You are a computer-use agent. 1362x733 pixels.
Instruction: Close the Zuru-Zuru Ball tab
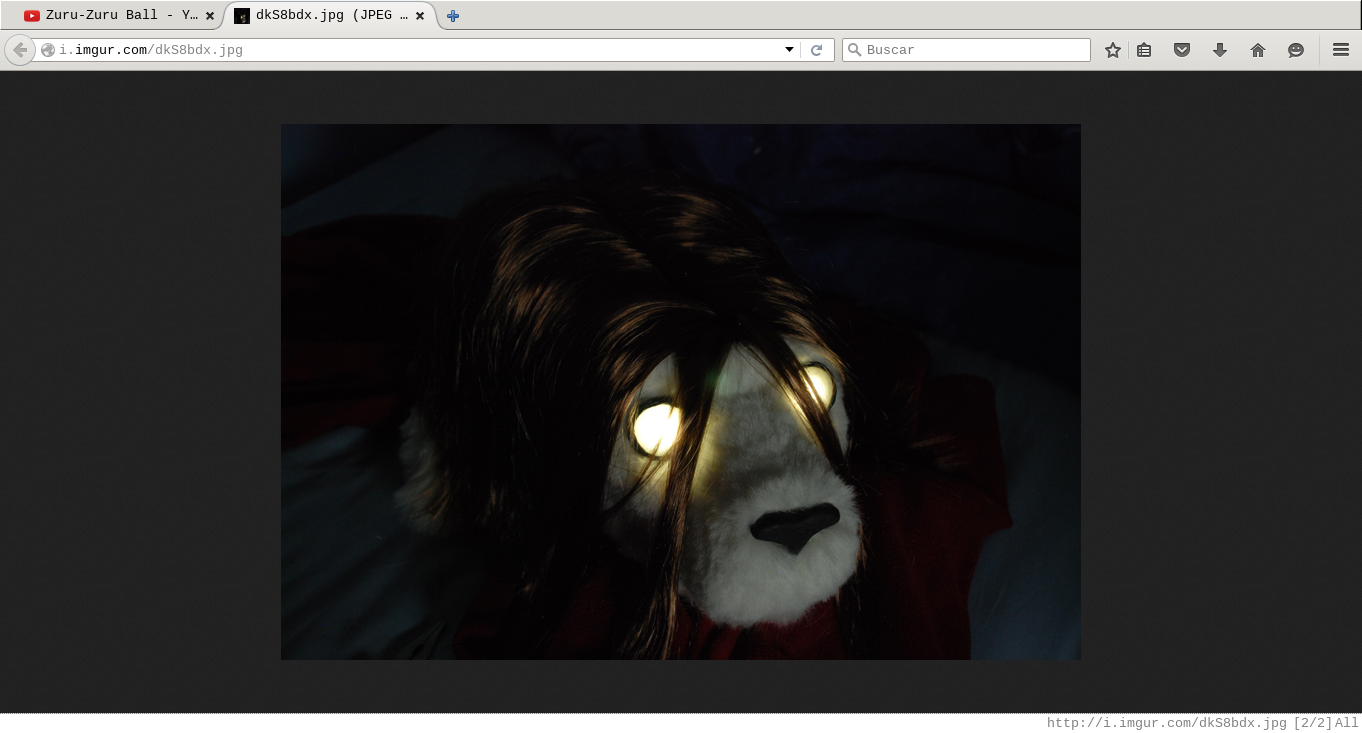coord(210,16)
